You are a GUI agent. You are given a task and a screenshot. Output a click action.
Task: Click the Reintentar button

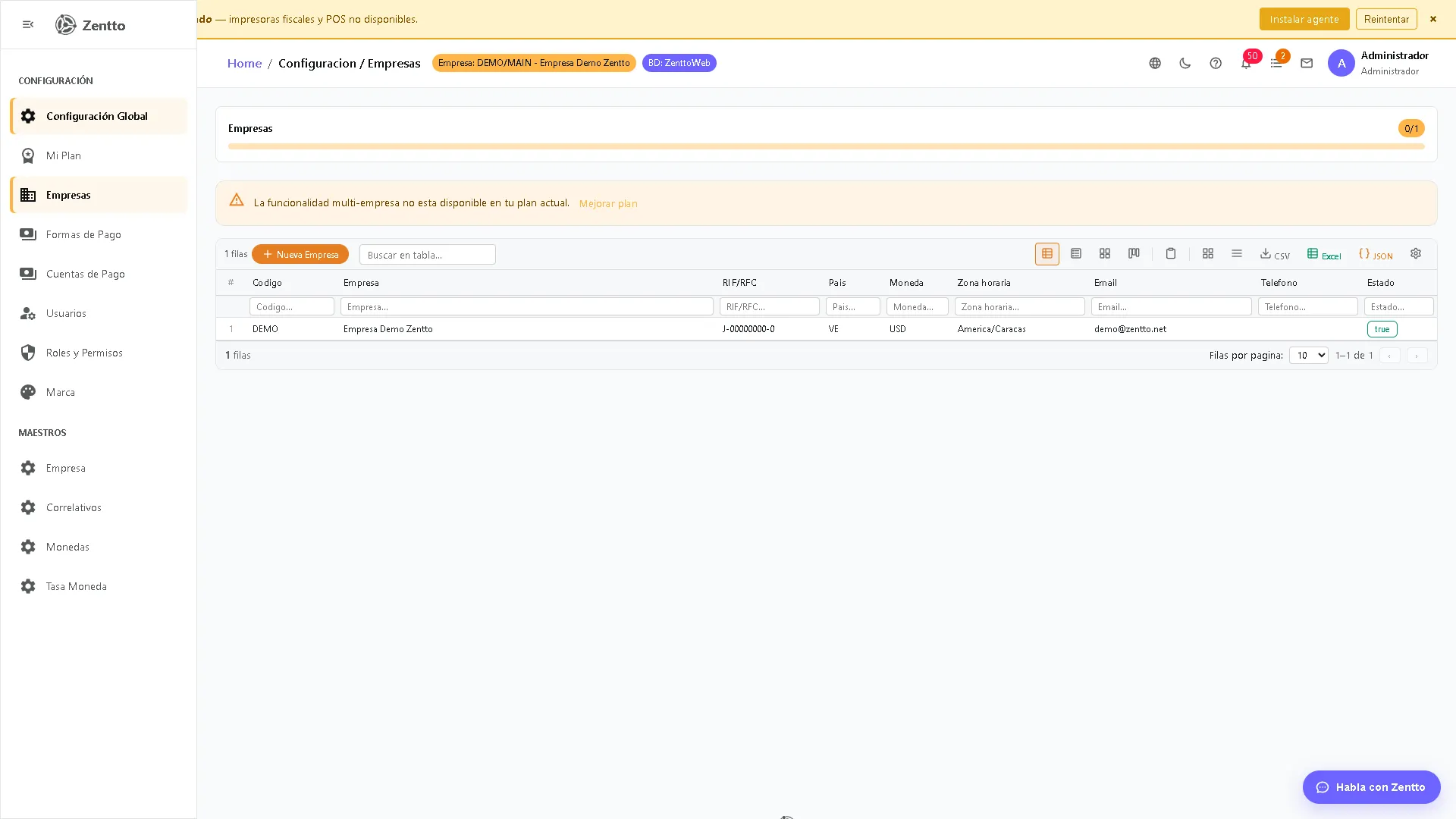[1386, 19]
